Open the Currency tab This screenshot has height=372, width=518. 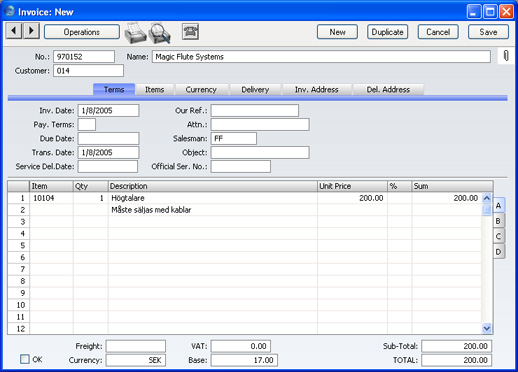coord(201,89)
